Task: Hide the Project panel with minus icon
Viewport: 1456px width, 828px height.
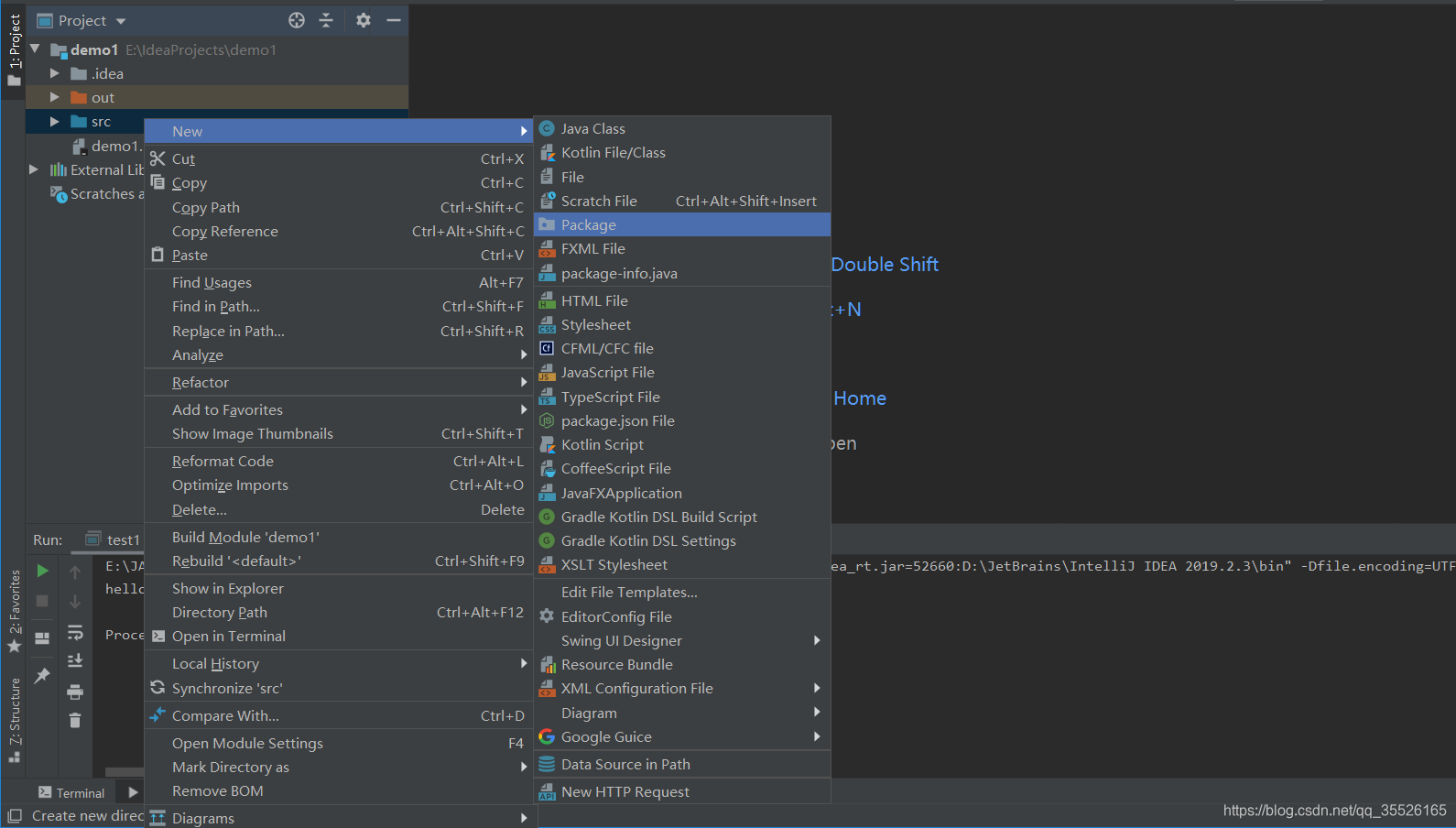Action: point(394,20)
